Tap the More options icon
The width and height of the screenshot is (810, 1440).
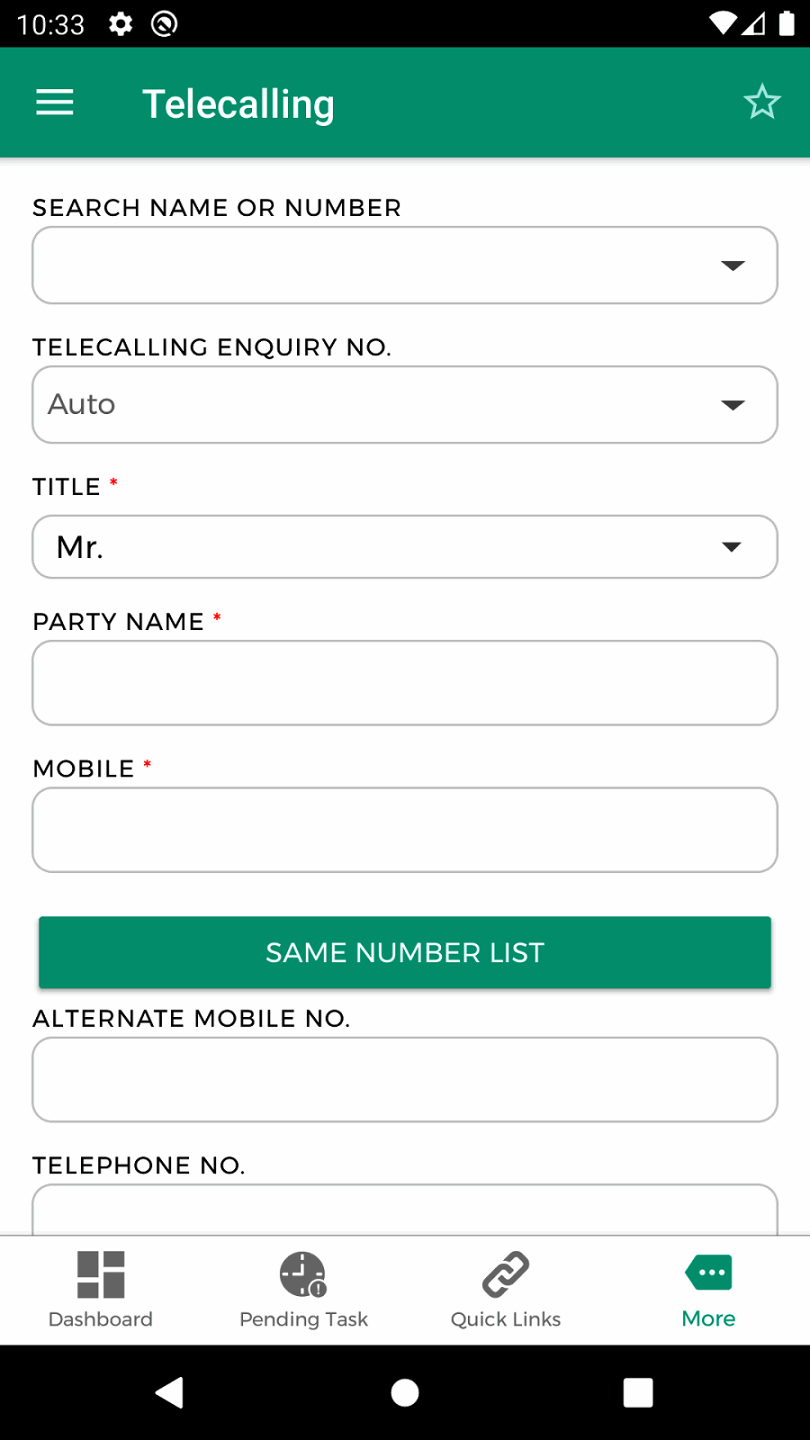(708, 1274)
